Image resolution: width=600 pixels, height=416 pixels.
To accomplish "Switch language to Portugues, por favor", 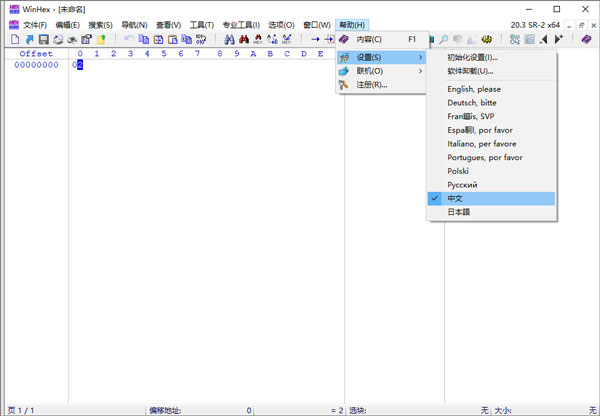I will coord(491,157).
